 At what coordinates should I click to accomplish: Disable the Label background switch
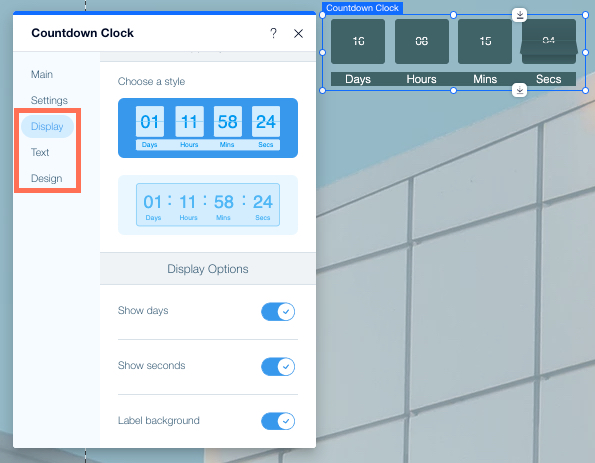[x=278, y=421]
